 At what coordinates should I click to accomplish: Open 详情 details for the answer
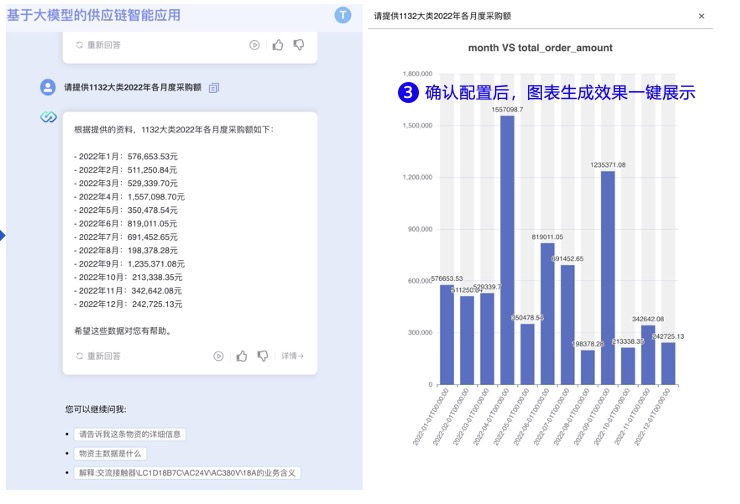point(292,356)
